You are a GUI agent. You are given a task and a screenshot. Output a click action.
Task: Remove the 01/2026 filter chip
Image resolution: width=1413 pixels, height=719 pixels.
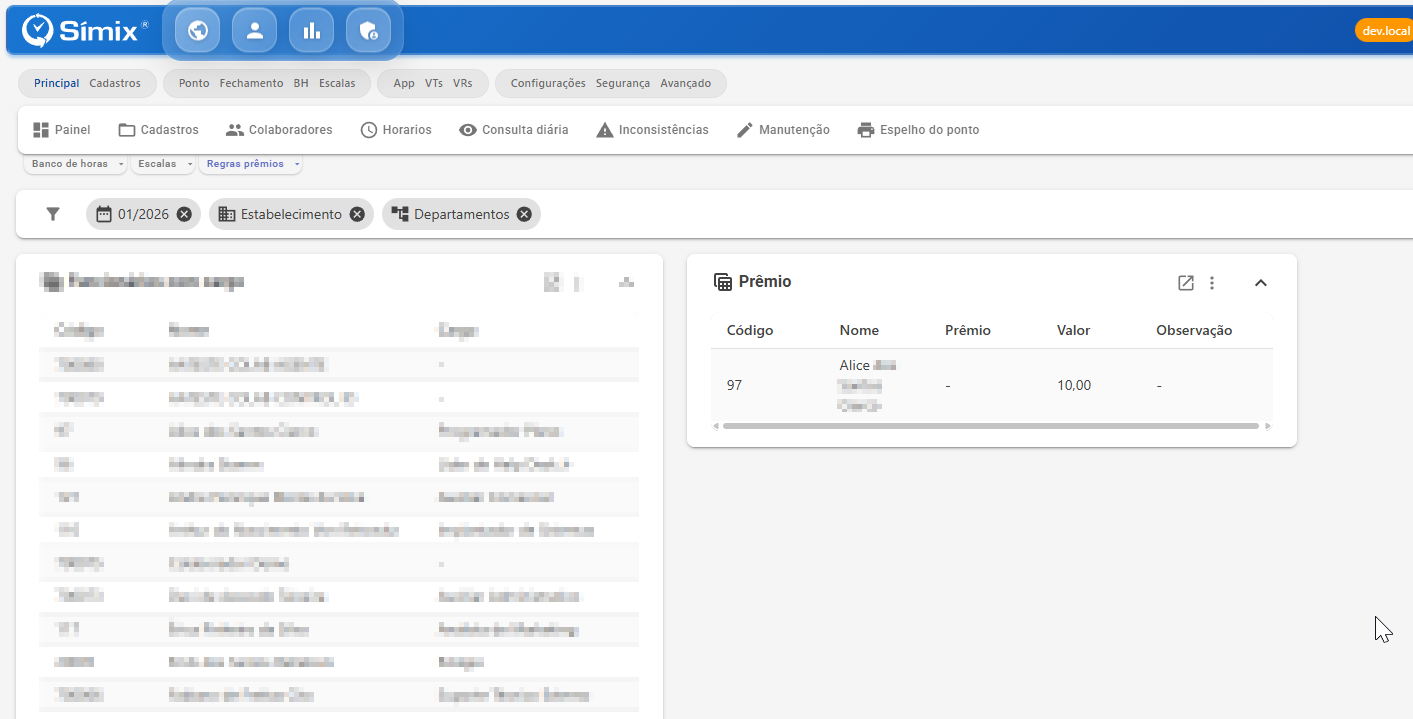[184, 214]
